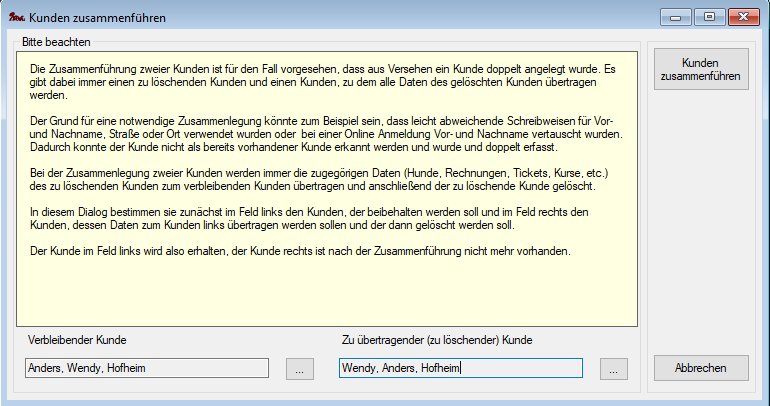Click the application icon in the title bar
The width and height of the screenshot is (770, 406).
pos(16,18)
